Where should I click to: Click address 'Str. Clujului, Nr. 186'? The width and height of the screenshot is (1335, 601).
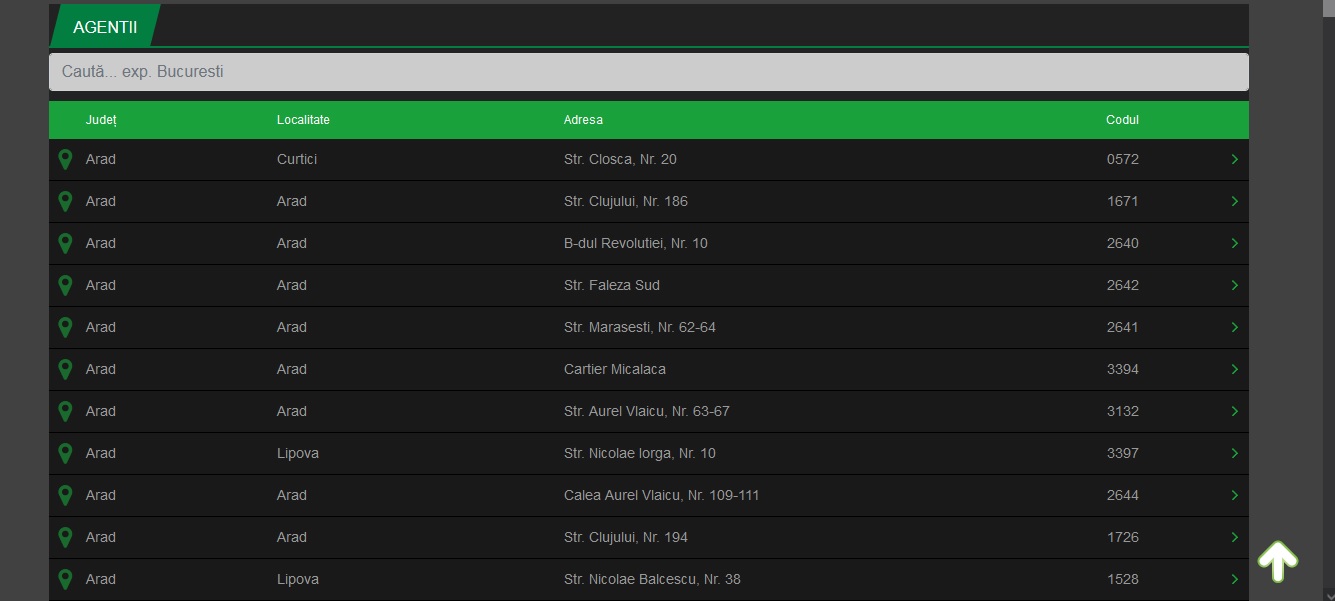[626, 201]
